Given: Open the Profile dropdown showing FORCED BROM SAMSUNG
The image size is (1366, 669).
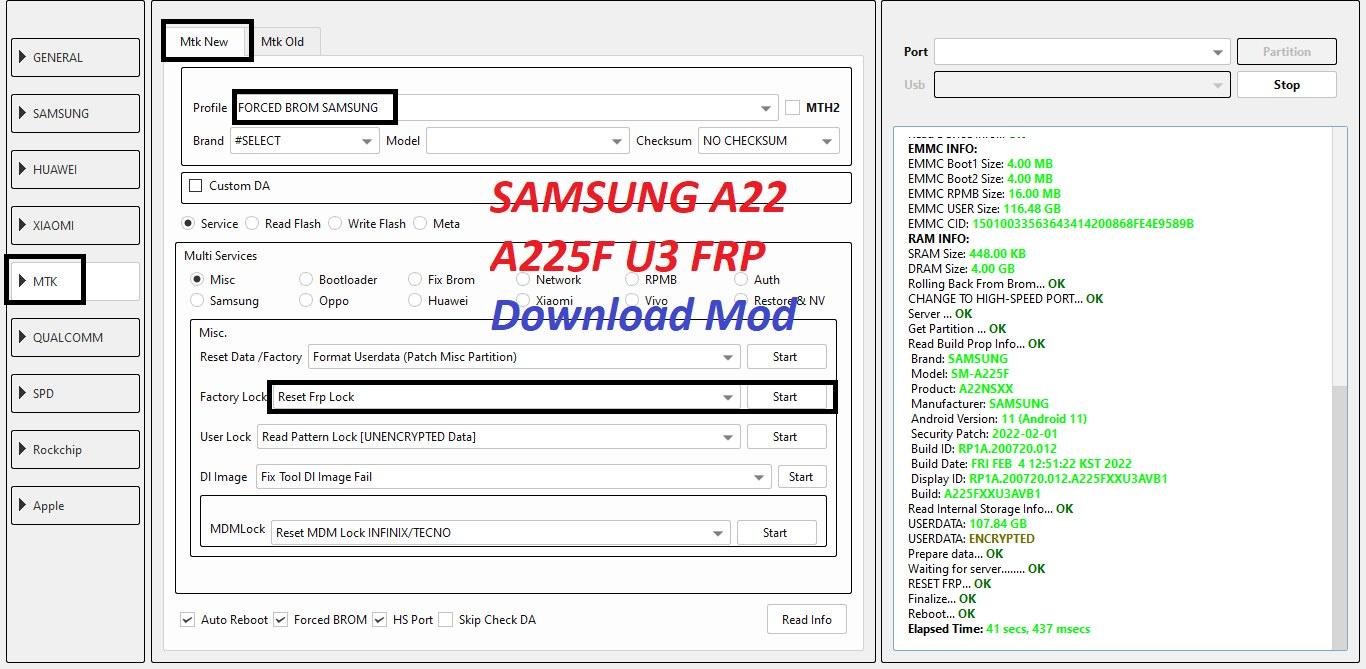Looking at the screenshot, I should click(505, 107).
